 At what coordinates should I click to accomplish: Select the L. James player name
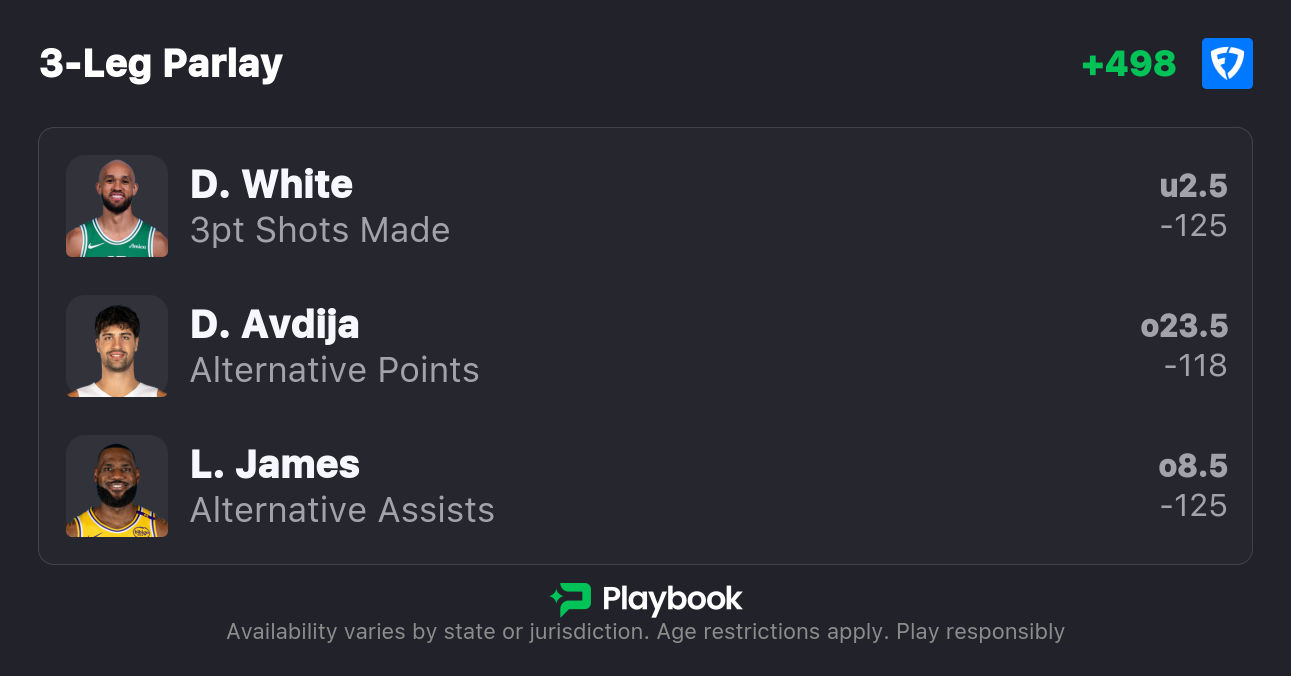[275, 465]
